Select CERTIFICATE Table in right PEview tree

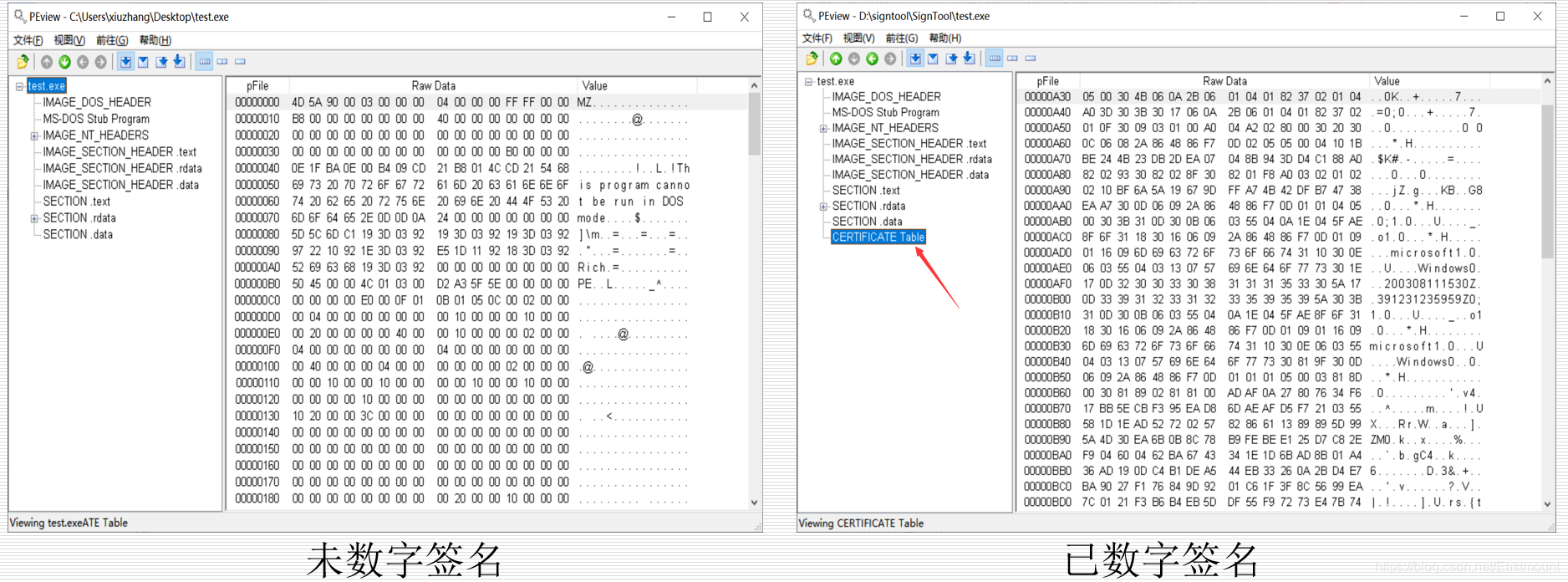click(x=878, y=237)
